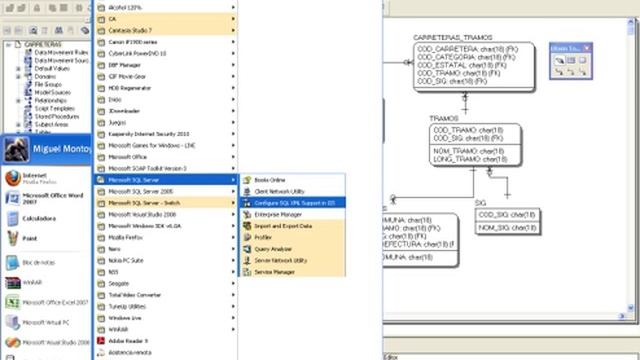Open Kaspersky Internet Security 2010 folder
This screenshot has height=360, width=640.
[166, 134]
